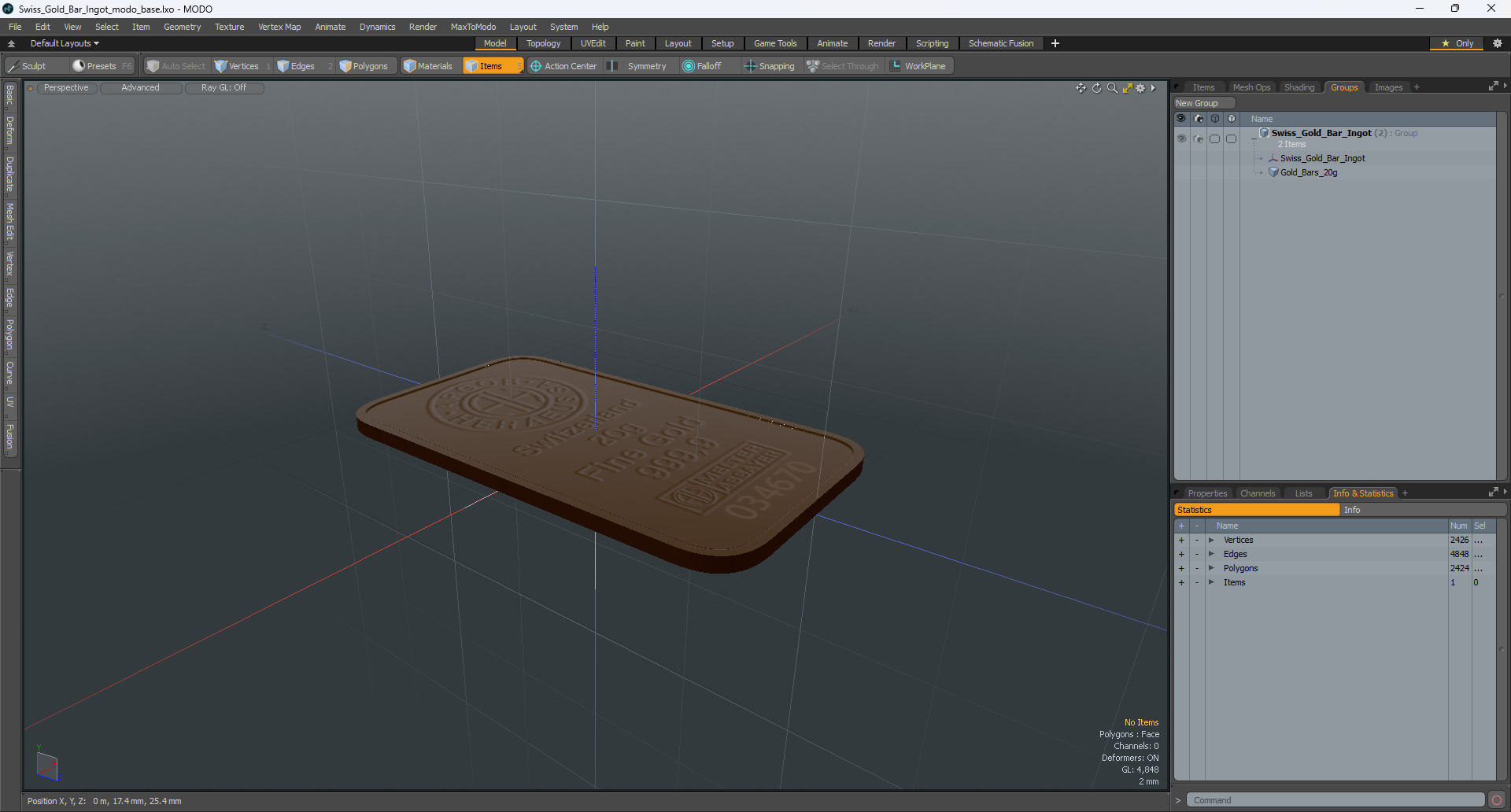Select the Info button in statistics panel
This screenshot has height=812, width=1511.
click(1423, 510)
